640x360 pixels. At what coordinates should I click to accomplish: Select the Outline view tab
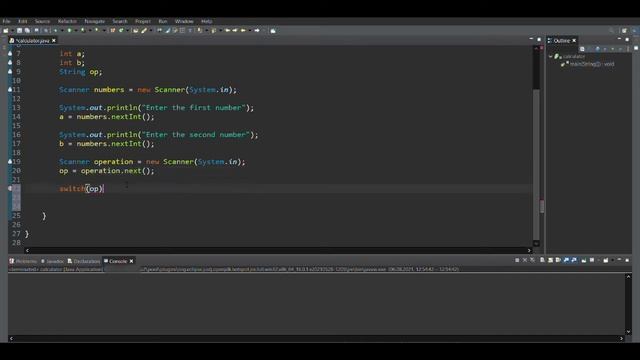(561, 41)
